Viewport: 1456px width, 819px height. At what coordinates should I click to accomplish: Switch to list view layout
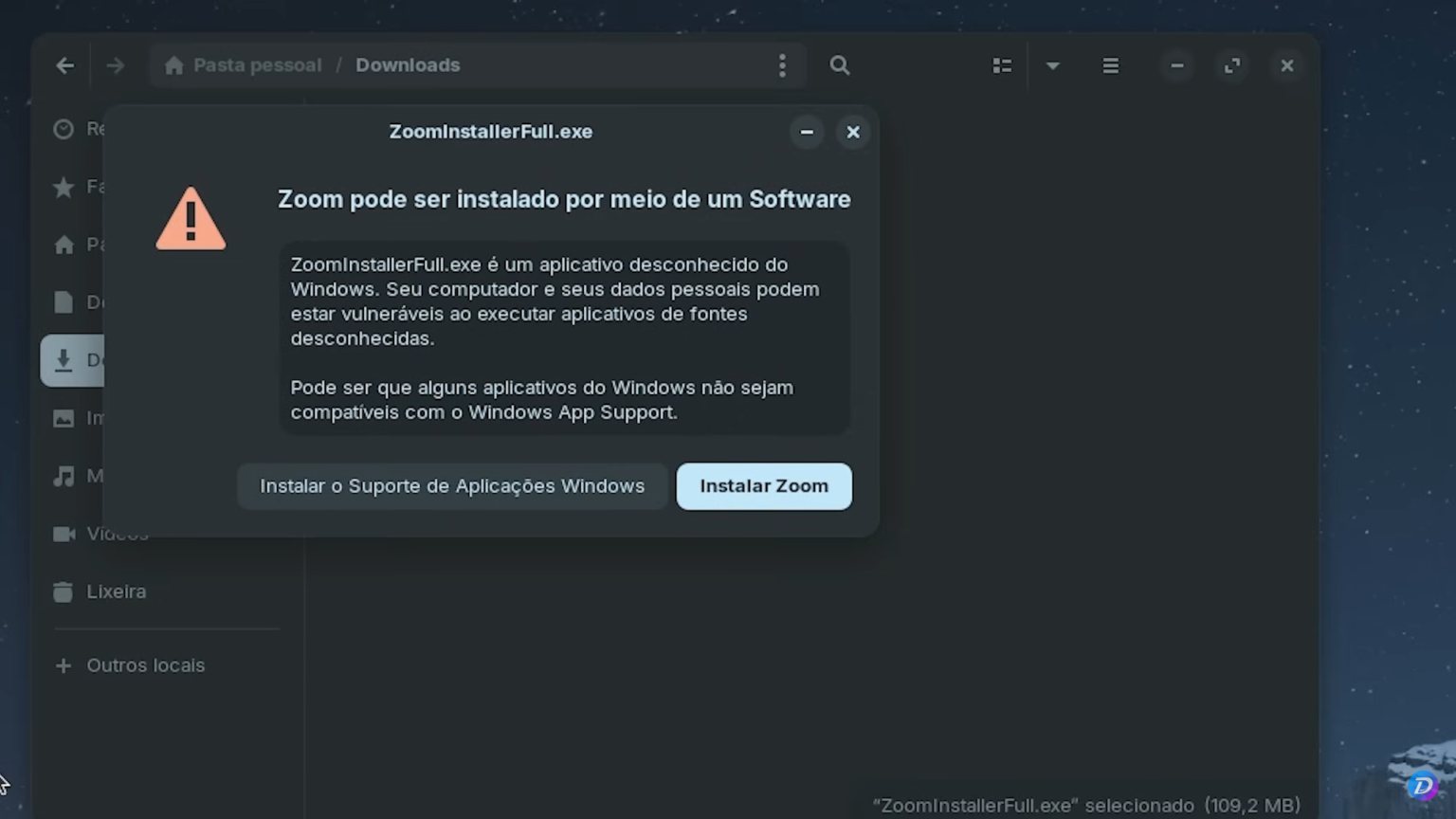[1002, 65]
